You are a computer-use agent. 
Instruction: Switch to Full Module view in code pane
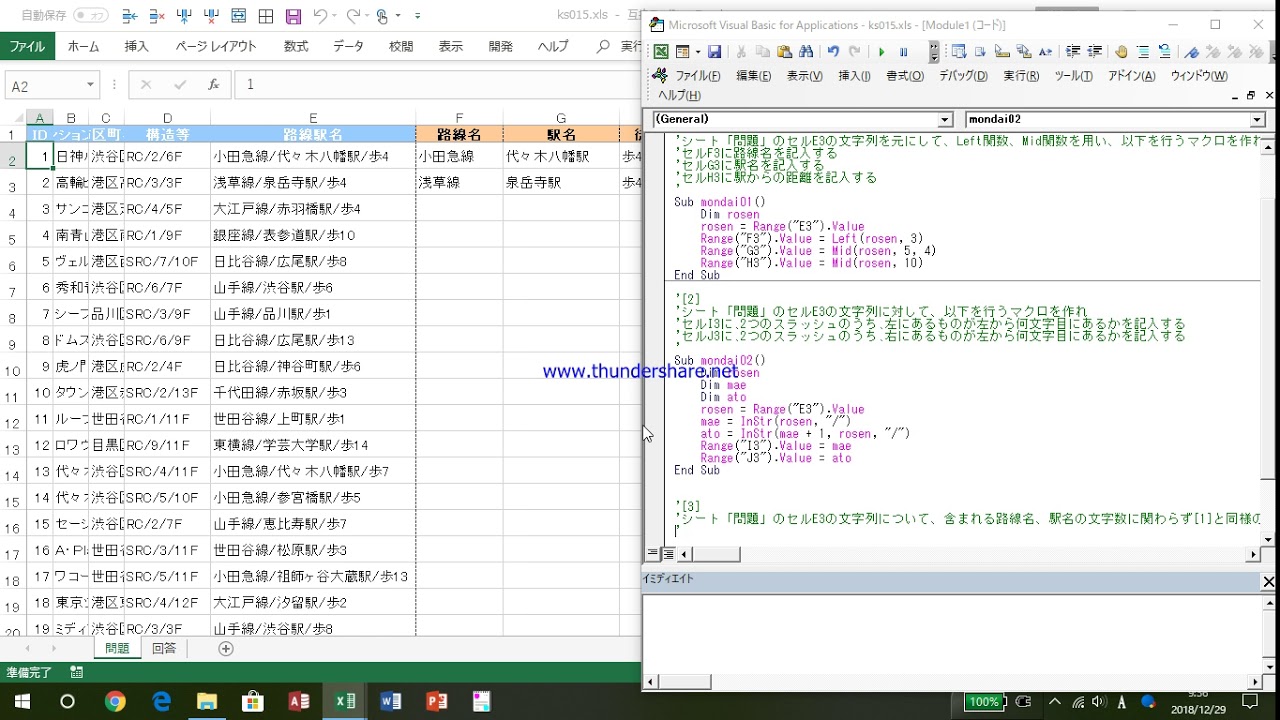tap(668, 554)
